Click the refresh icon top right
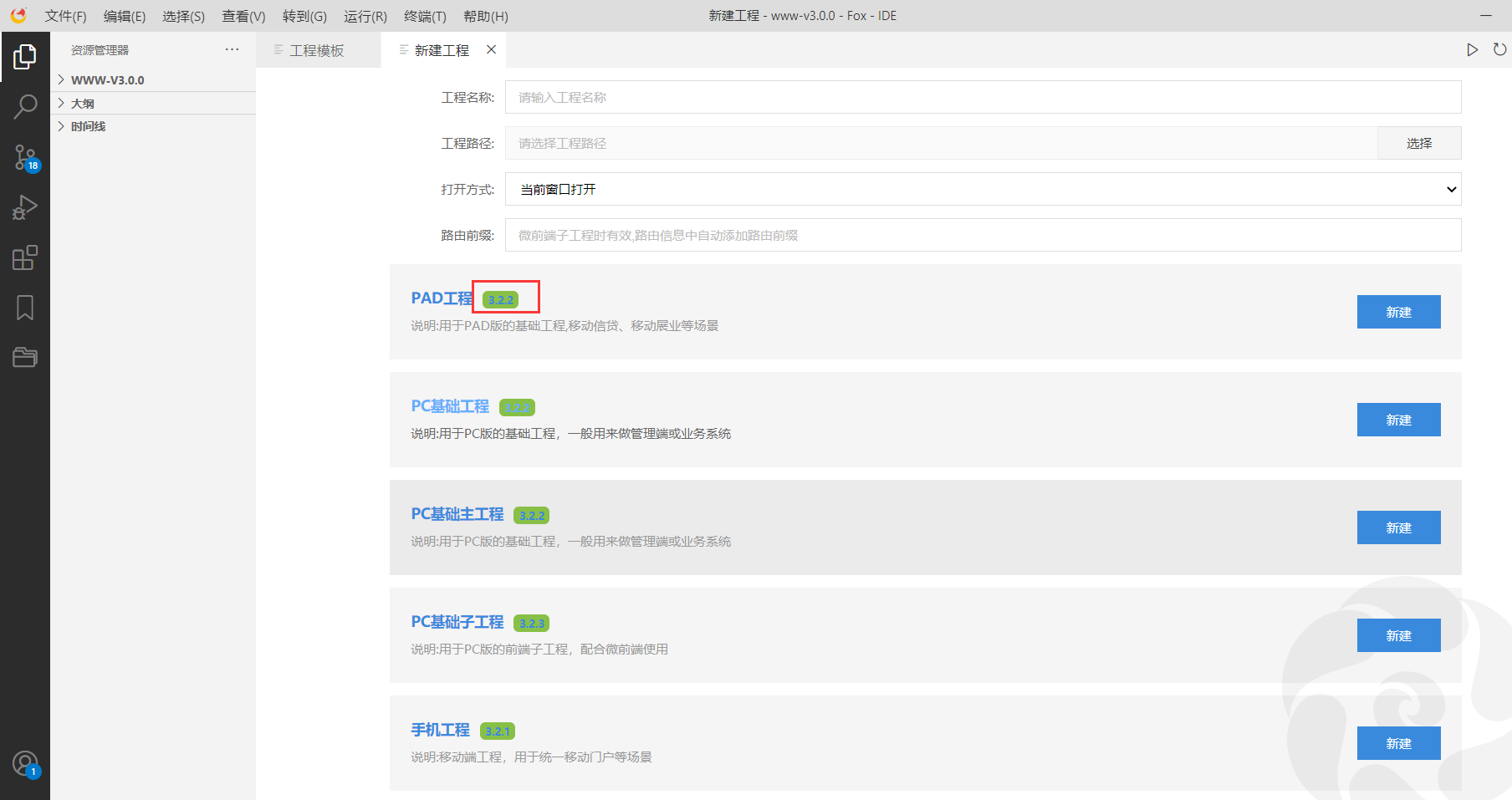1512x800 pixels. pyautogui.click(x=1499, y=50)
